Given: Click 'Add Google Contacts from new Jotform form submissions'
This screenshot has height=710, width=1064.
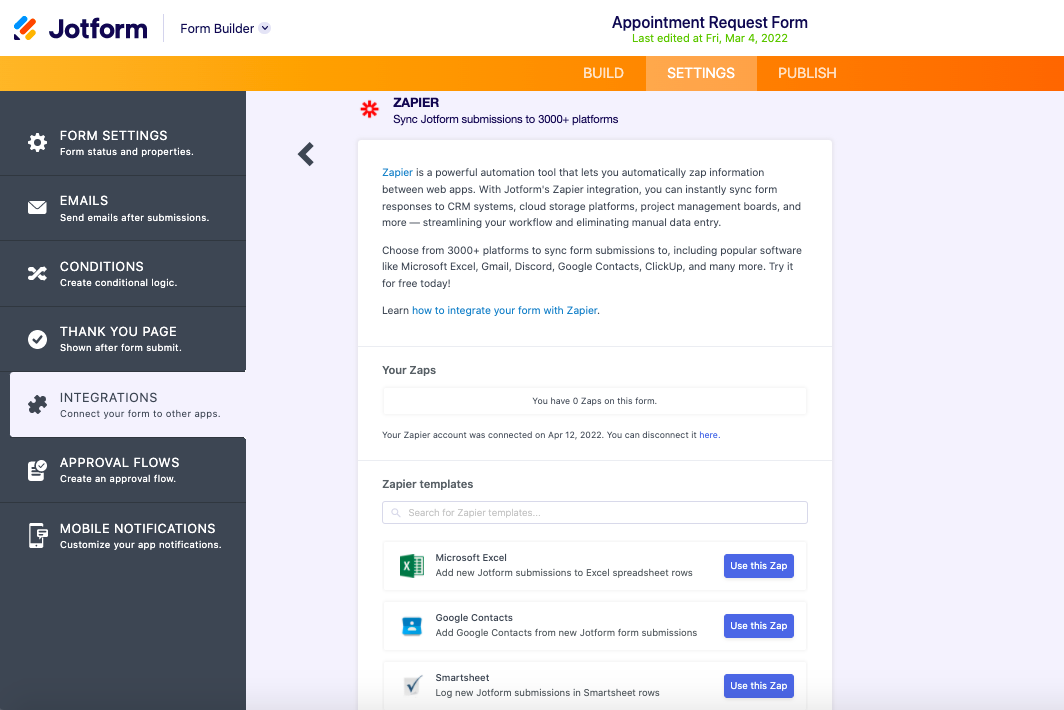Looking at the screenshot, I should (566, 633).
